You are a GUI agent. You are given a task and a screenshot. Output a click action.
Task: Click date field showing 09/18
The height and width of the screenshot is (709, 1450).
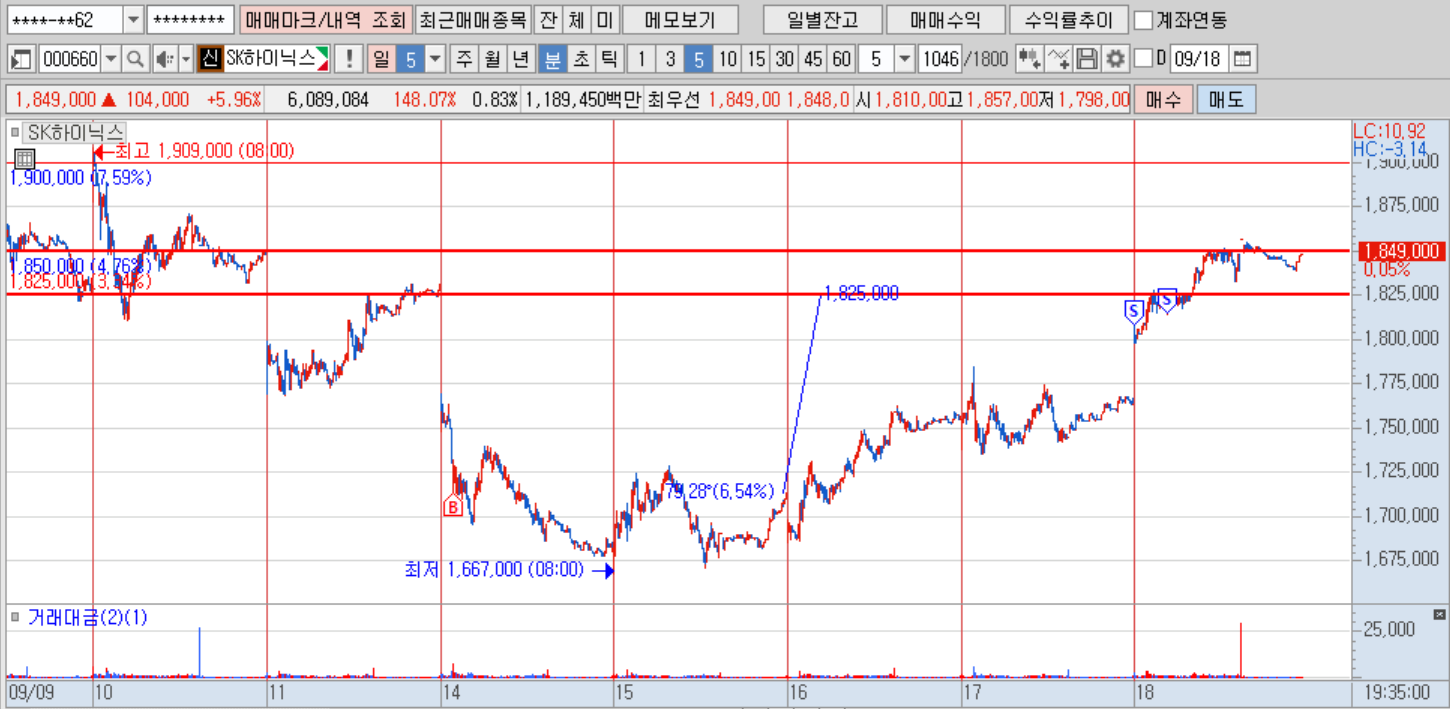coord(1198,59)
